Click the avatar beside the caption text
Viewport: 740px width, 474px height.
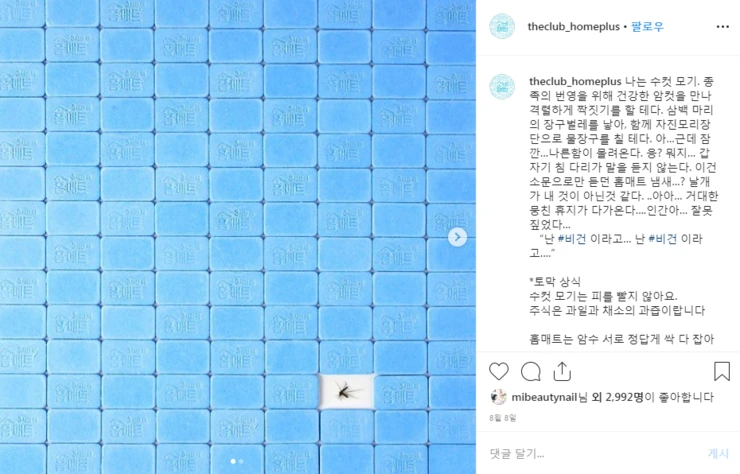point(502,87)
